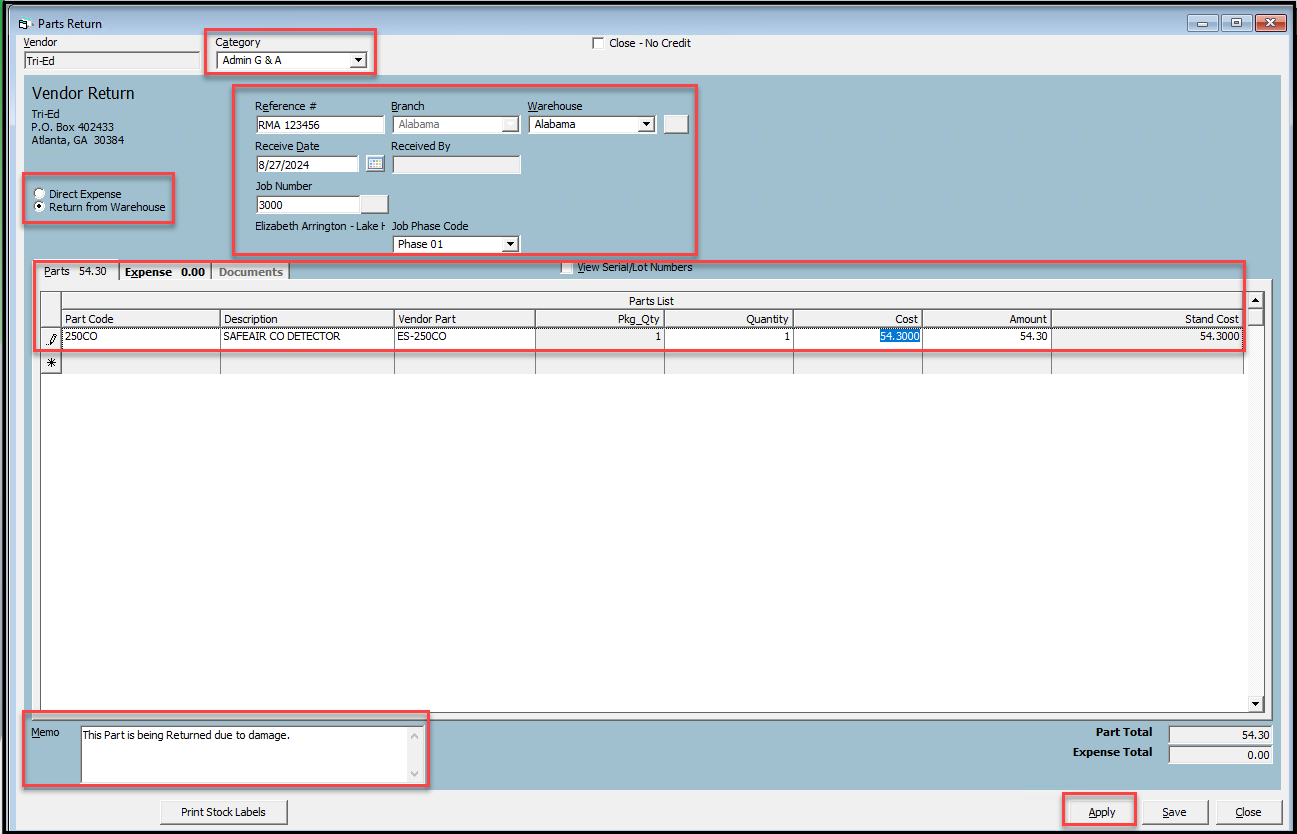This screenshot has height=834, width=1297.
Task: Click the parts list scroll-up arrow
Action: [1256, 299]
